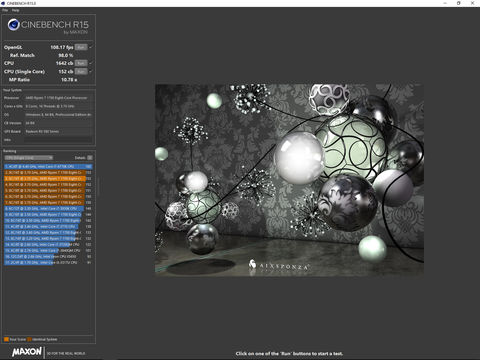Click the Cinebench R15 sphere logo
The height and width of the screenshot is (360, 480).
(13, 25)
